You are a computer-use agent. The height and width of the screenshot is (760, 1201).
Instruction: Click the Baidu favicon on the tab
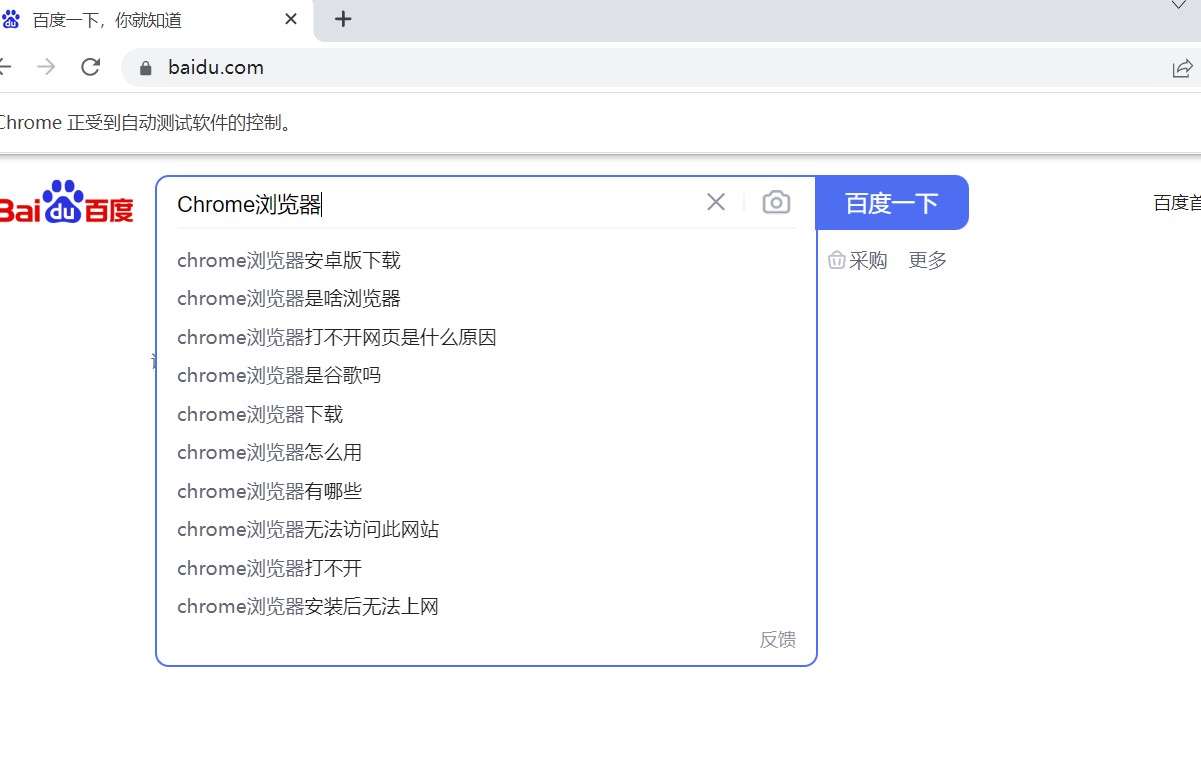point(11,19)
